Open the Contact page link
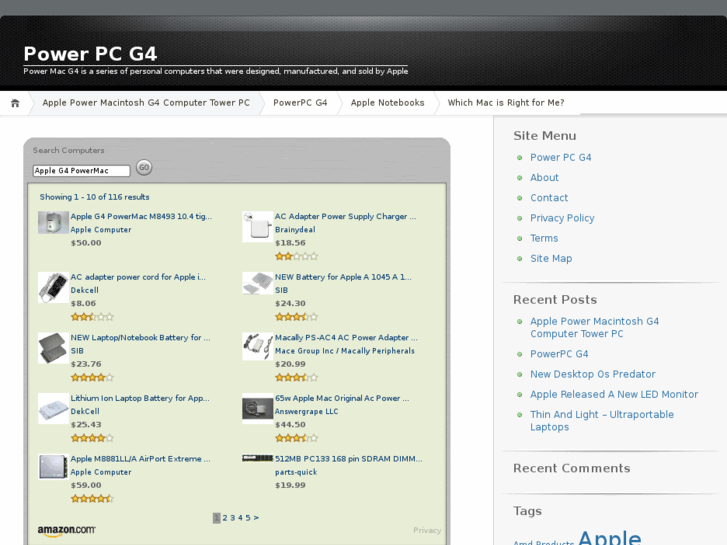Screen dimensions: 727x545 pos(549,198)
